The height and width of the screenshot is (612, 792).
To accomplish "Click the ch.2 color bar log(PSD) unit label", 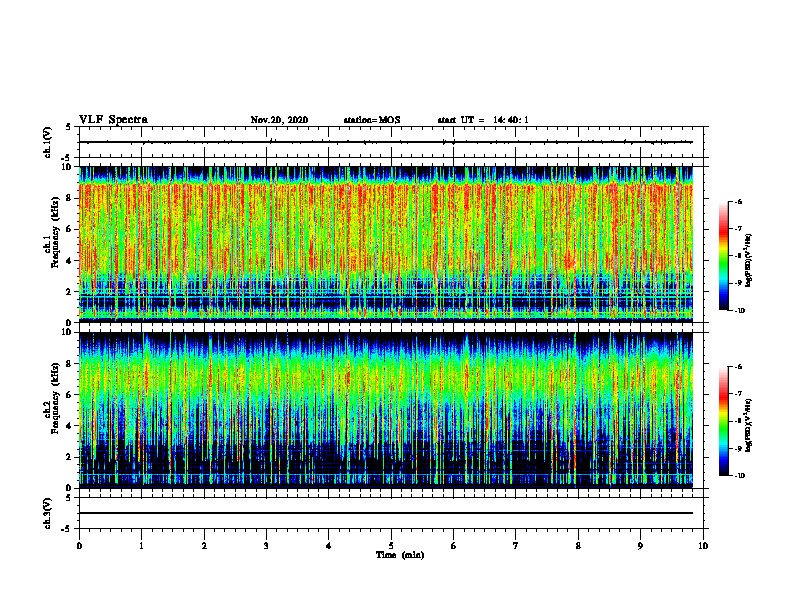I will [x=749, y=425].
